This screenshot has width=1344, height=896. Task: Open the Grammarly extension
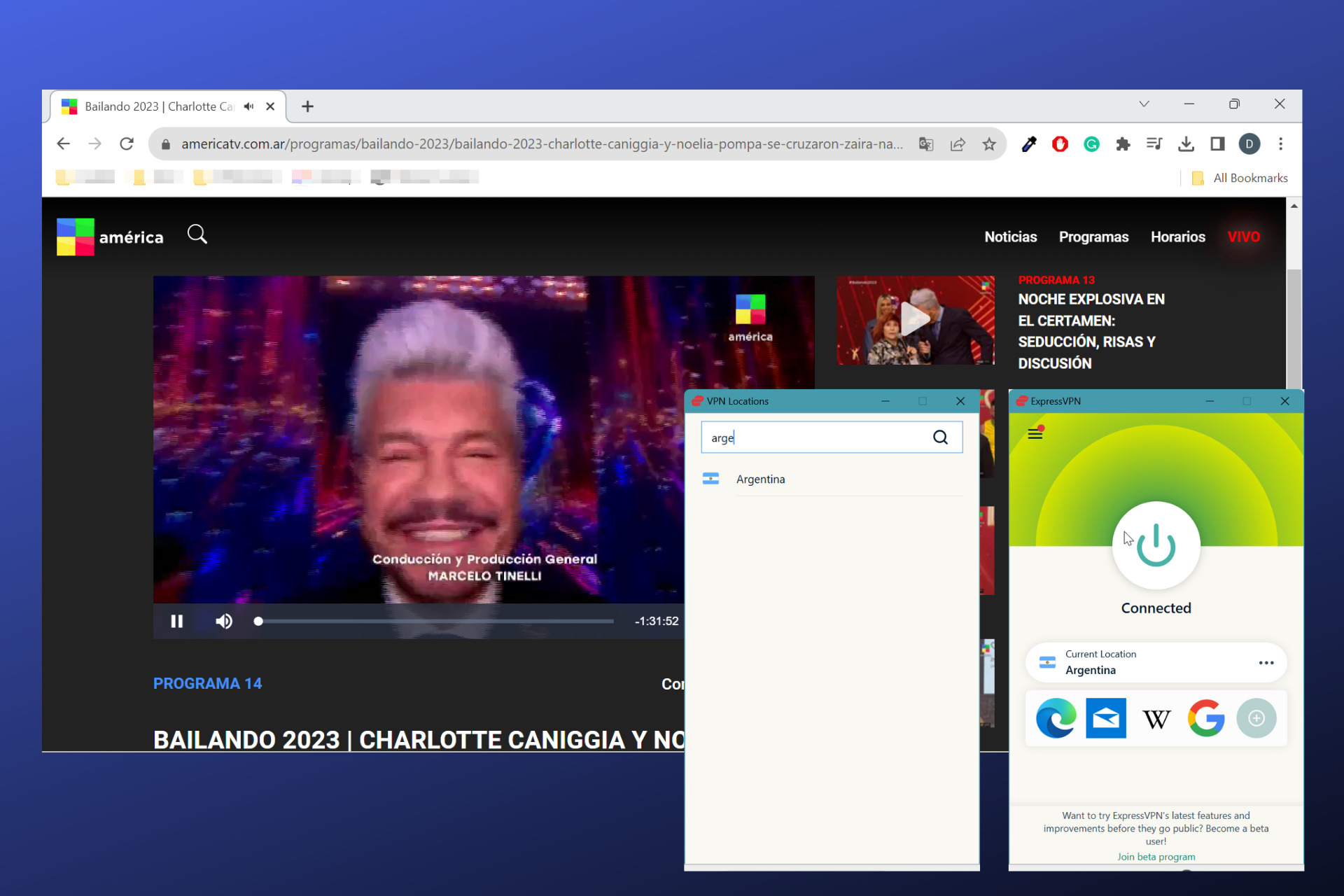(x=1091, y=144)
